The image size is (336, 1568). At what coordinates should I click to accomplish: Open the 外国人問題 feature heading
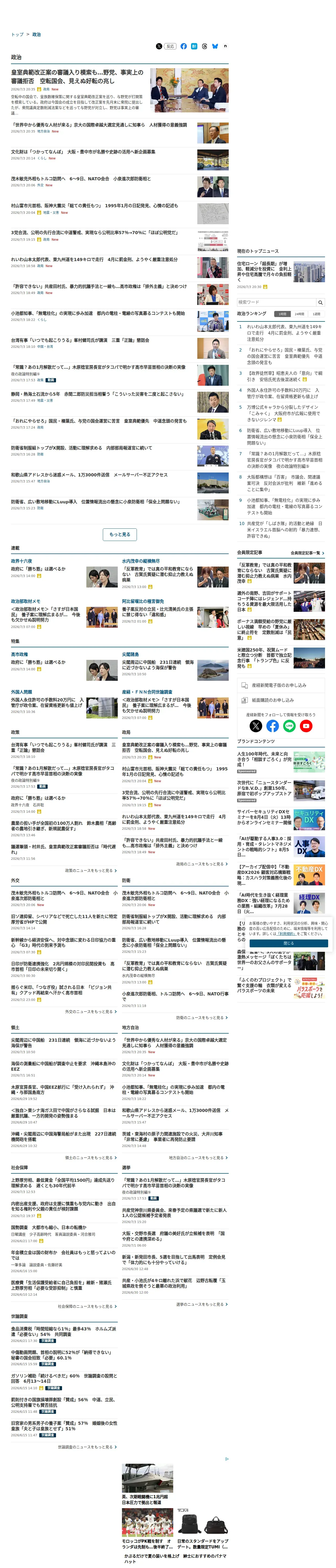tap(21, 692)
